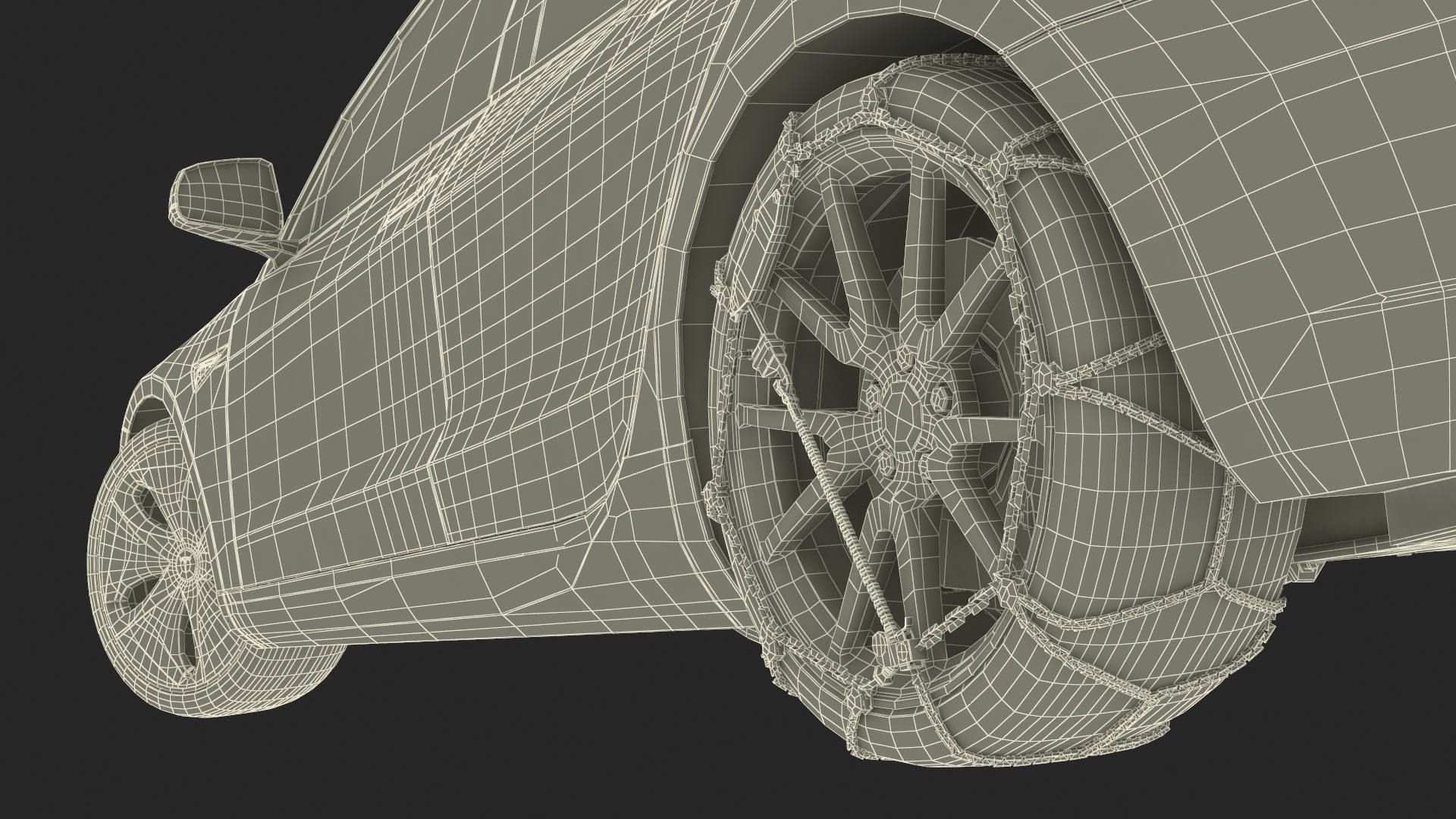
Task: Select the side mirror on the car
Action: point(226,205)
